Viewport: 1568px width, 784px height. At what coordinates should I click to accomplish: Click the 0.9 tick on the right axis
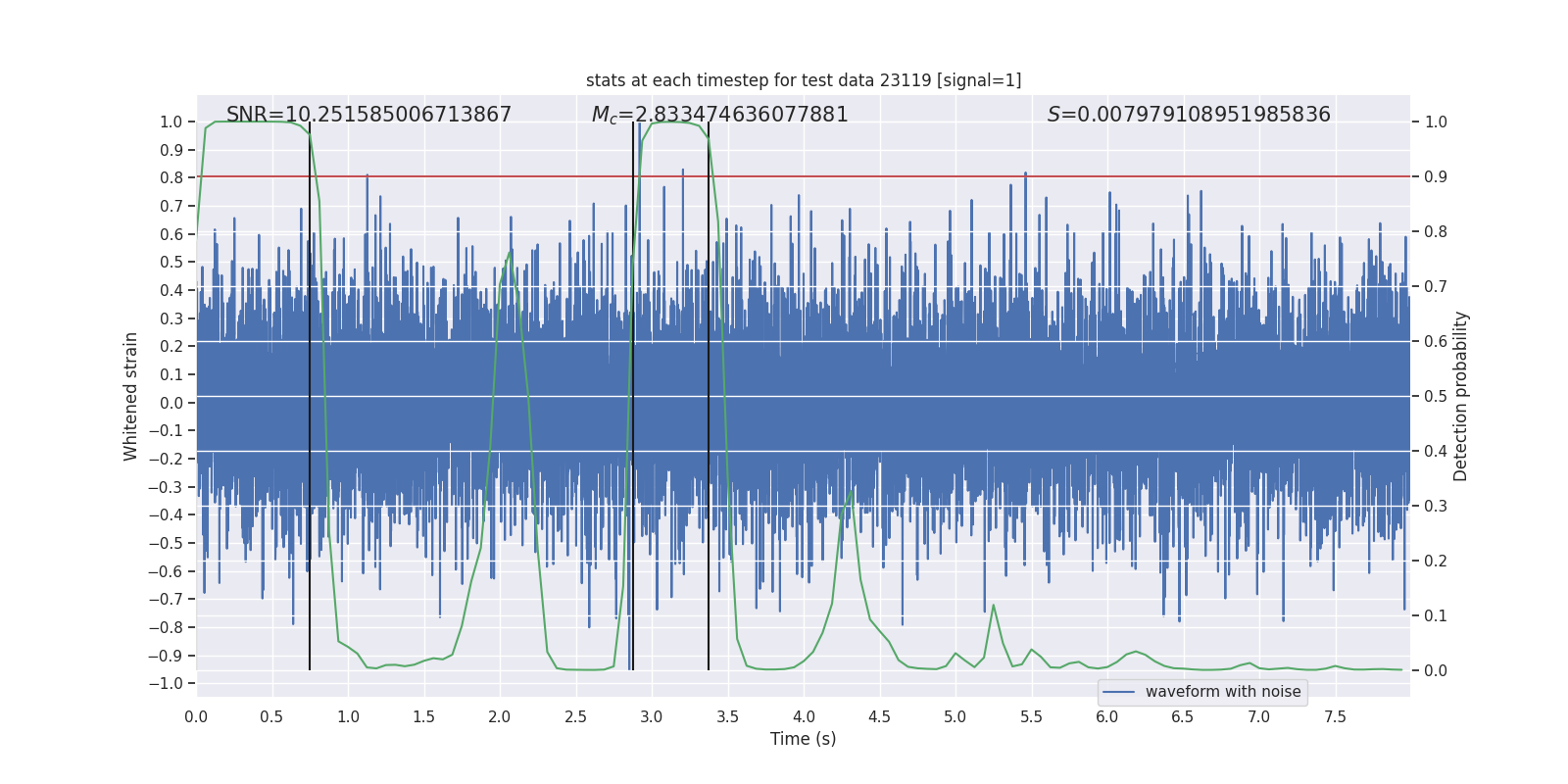1436,177
